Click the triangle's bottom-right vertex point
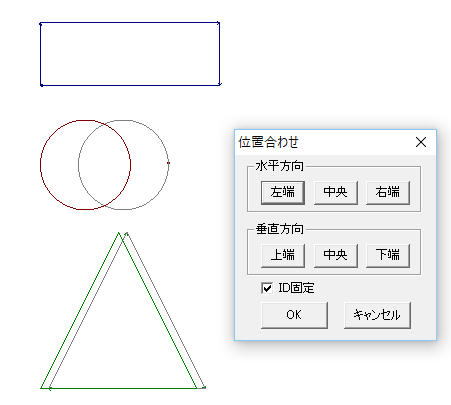This screenshot has height=405, width=451. click(x=205, y=387)
